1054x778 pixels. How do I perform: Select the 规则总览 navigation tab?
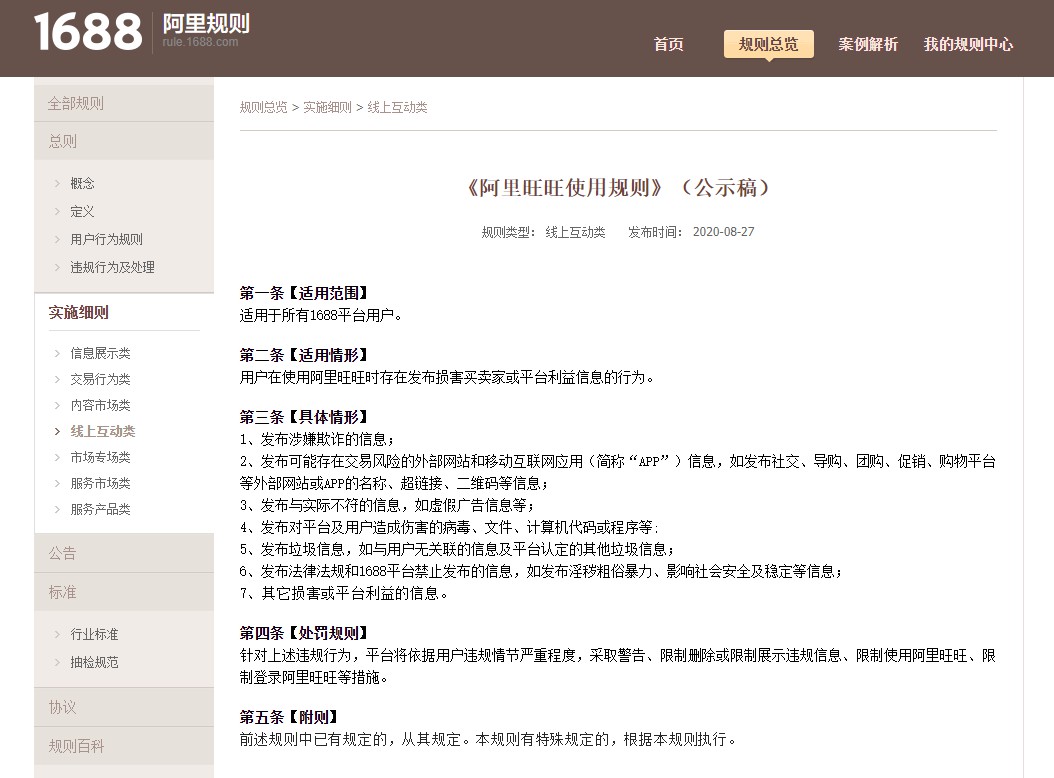tap(768, 44)
